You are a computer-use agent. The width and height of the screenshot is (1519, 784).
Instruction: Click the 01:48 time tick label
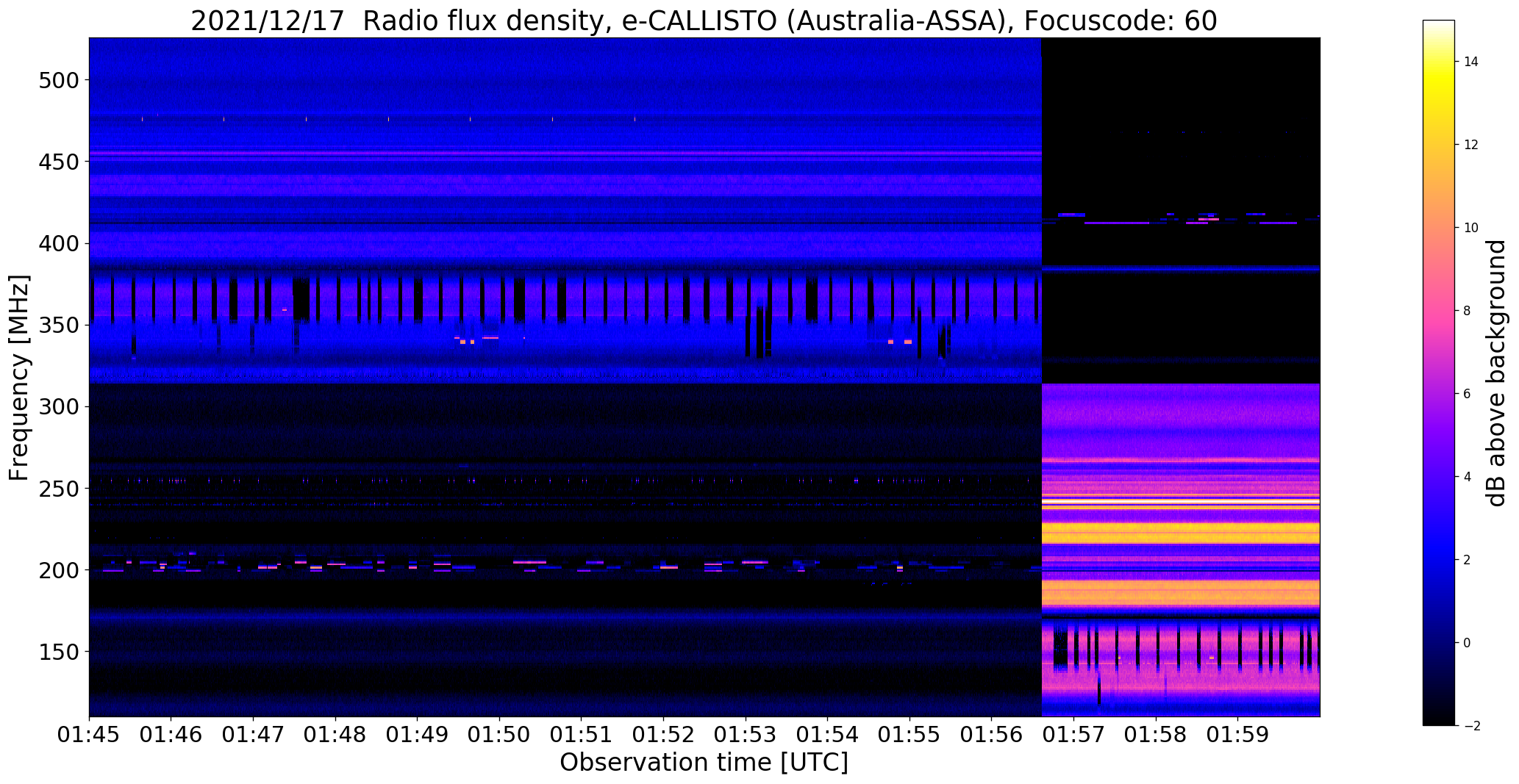click(336, 735)
